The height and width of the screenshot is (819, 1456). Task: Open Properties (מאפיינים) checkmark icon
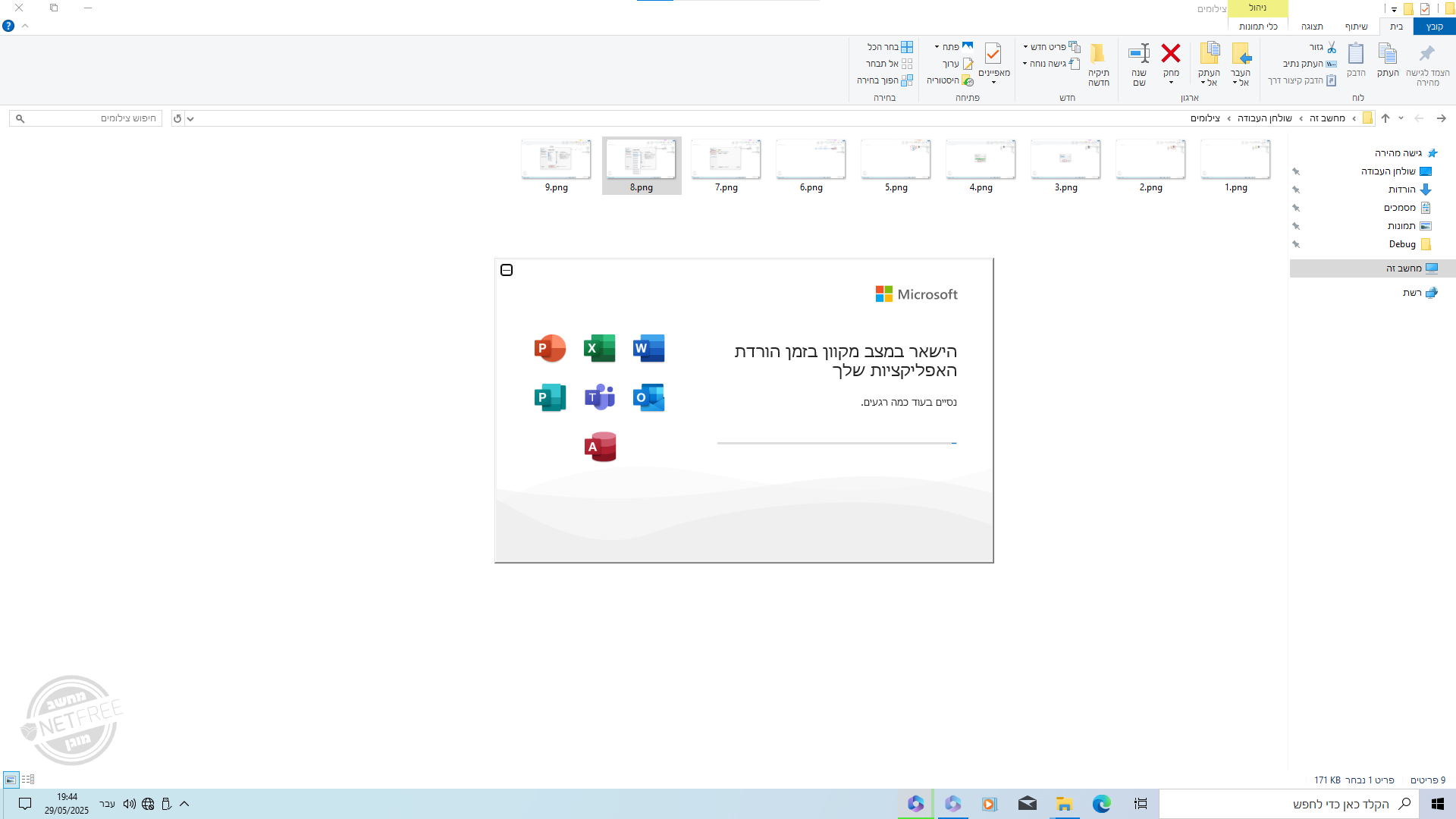pyautogui.click(x=993, y=53)
